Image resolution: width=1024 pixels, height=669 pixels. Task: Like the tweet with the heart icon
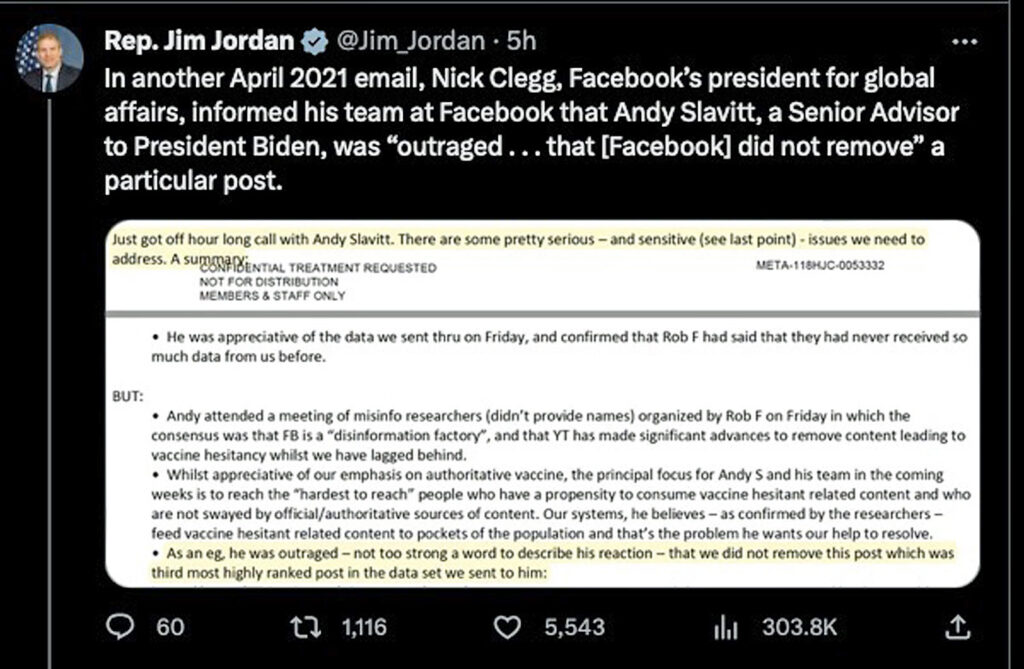point(509,627)
